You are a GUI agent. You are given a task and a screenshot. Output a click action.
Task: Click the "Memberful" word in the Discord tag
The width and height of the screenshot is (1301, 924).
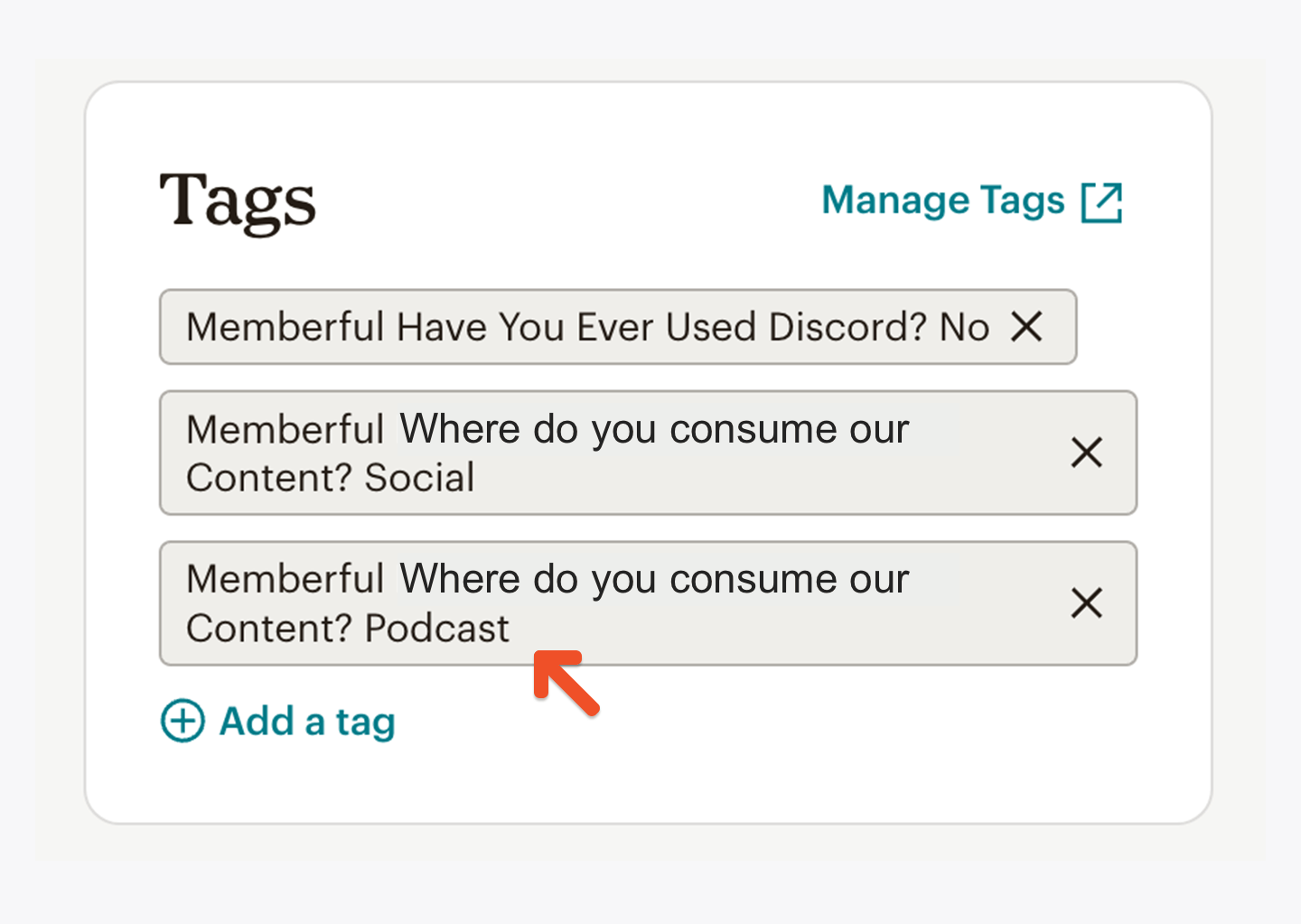click(285, 327)
